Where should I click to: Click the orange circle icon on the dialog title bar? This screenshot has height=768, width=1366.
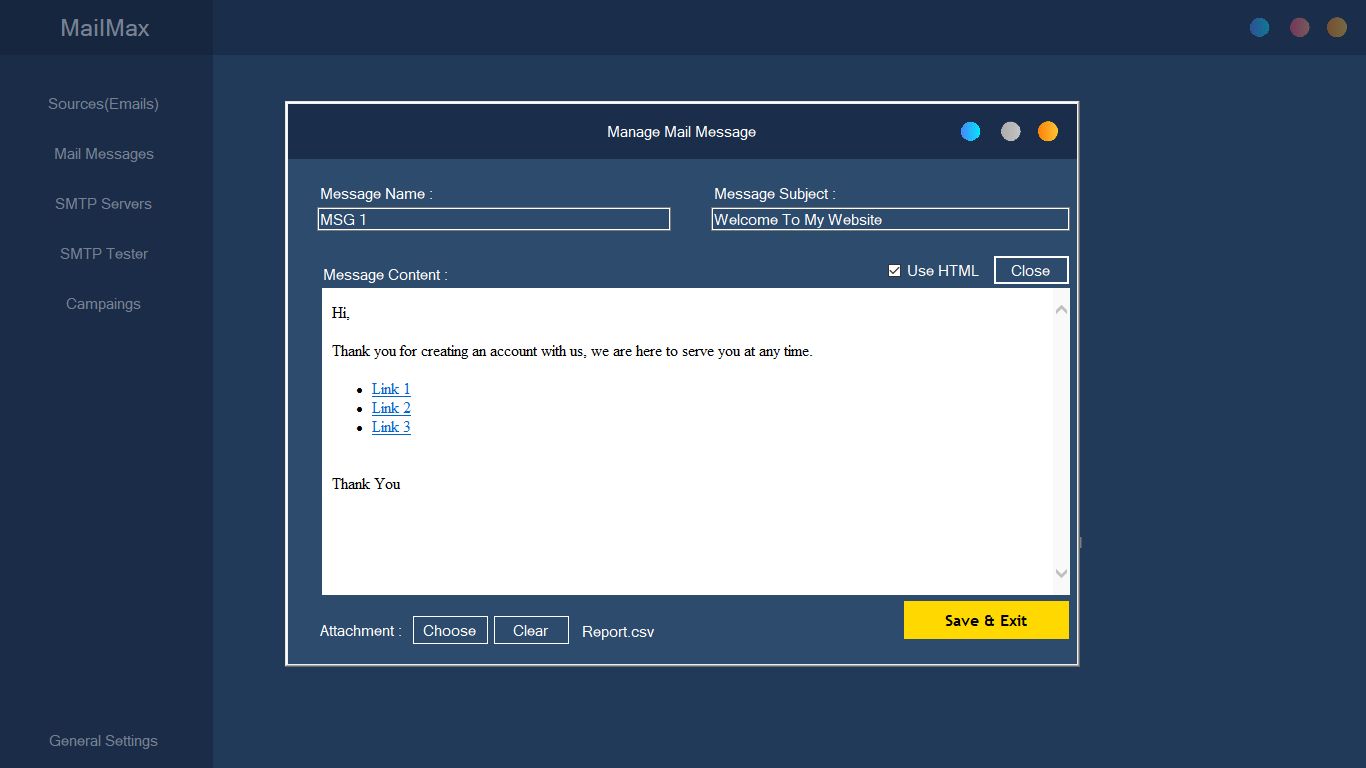coord(1048,131)
